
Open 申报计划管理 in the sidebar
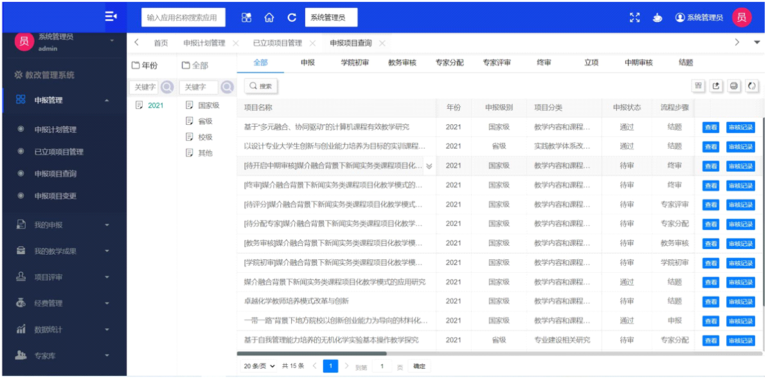[55, 130]
